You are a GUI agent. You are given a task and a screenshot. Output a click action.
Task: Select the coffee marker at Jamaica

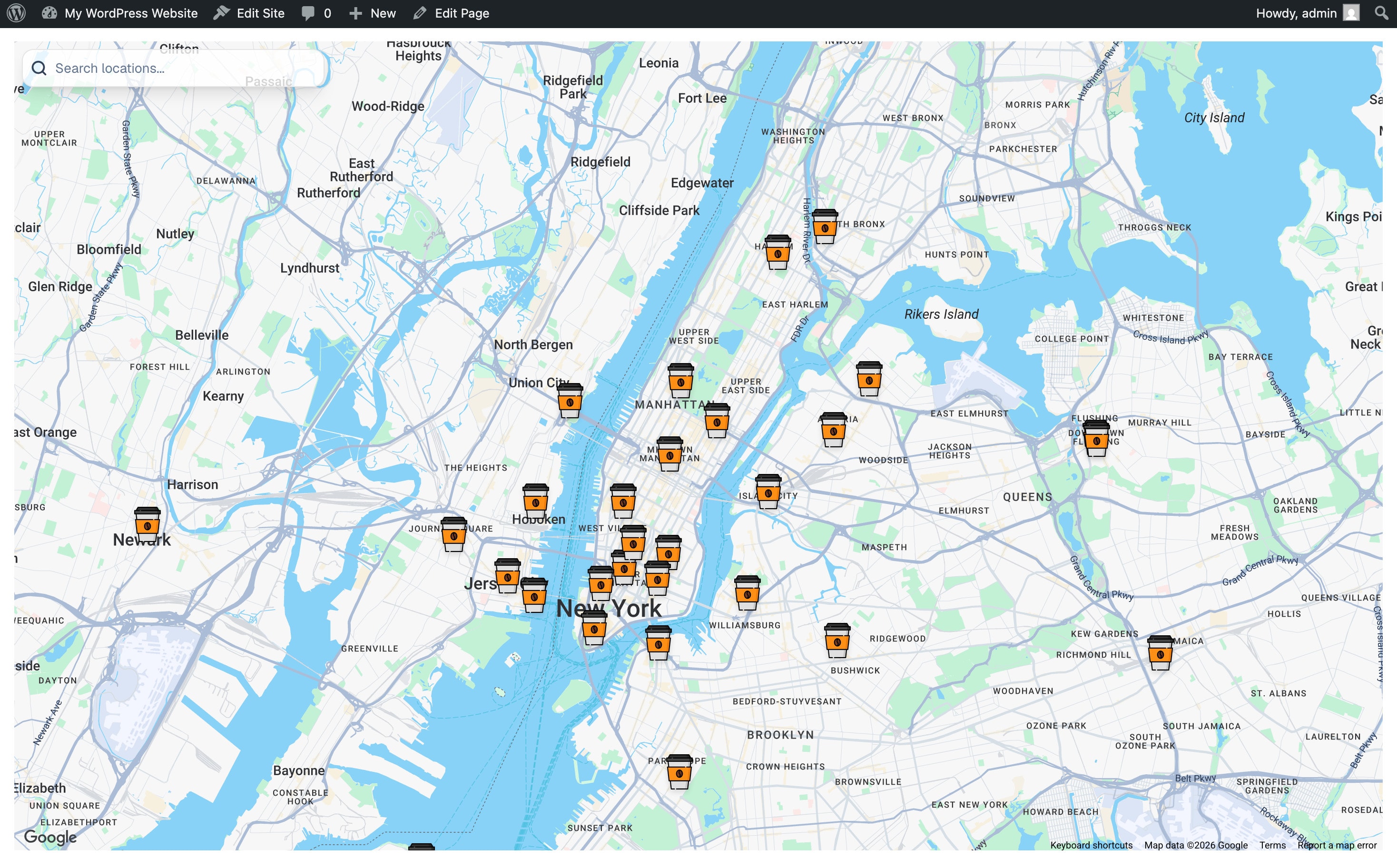click(1160, 653)
